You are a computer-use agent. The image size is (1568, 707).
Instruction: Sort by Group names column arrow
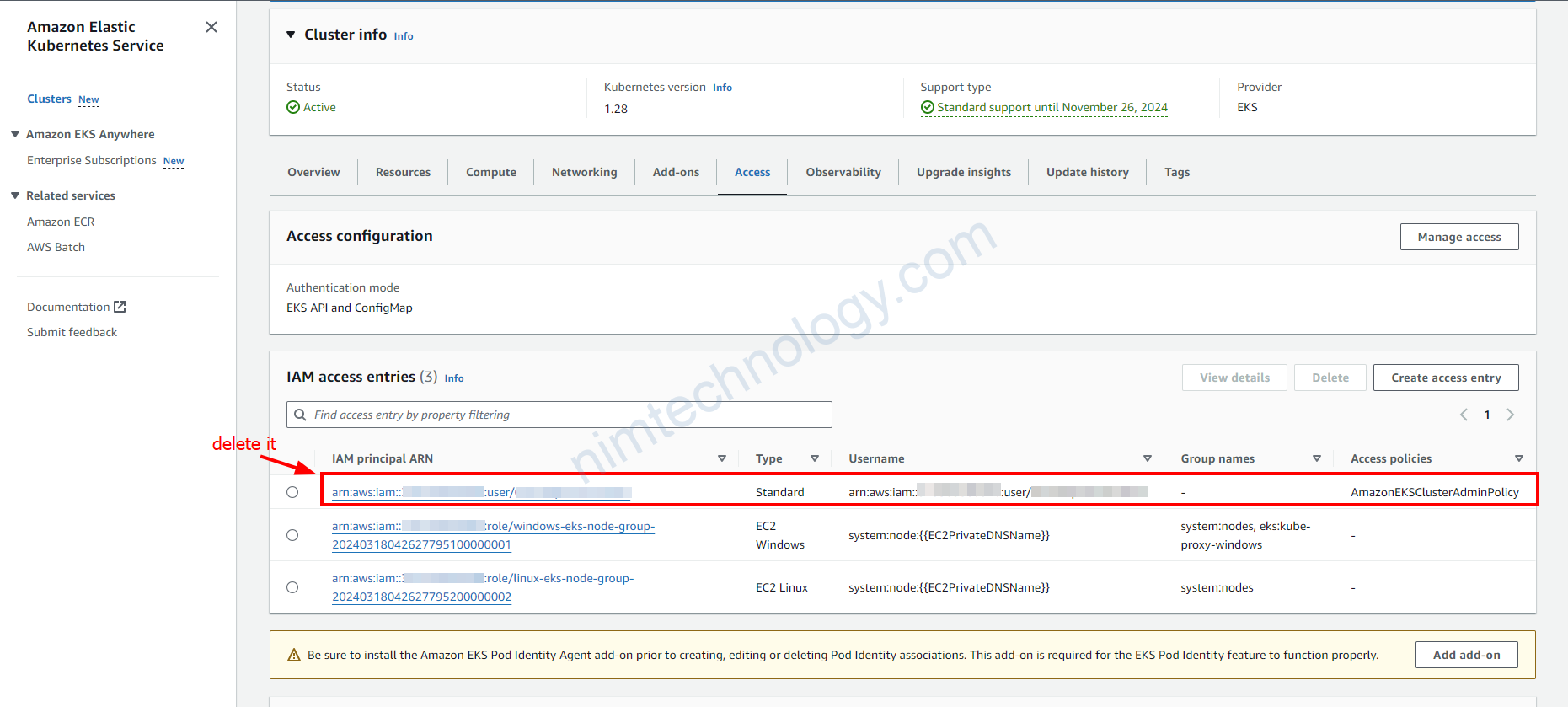tap(1317, 458)
